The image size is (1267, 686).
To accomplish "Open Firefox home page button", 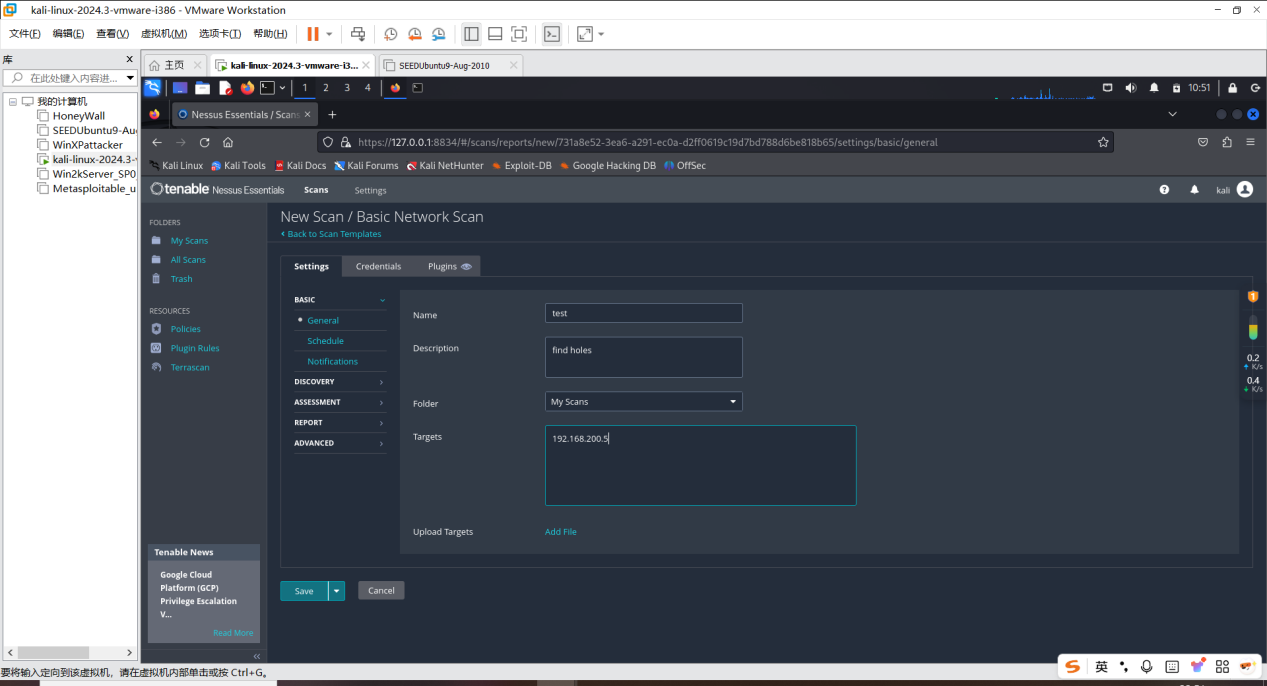I will coord(228,142).
